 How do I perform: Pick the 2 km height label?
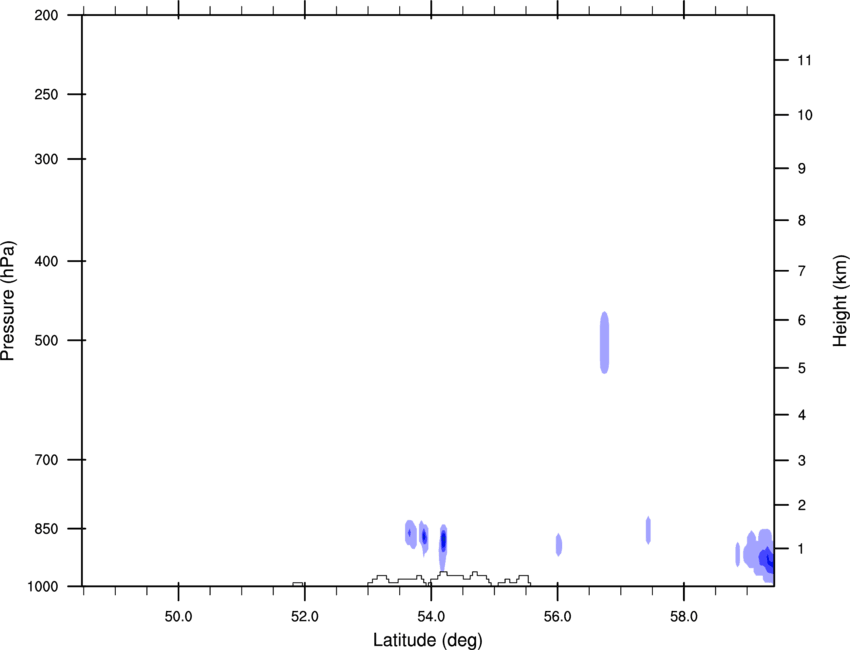[802, 505]
